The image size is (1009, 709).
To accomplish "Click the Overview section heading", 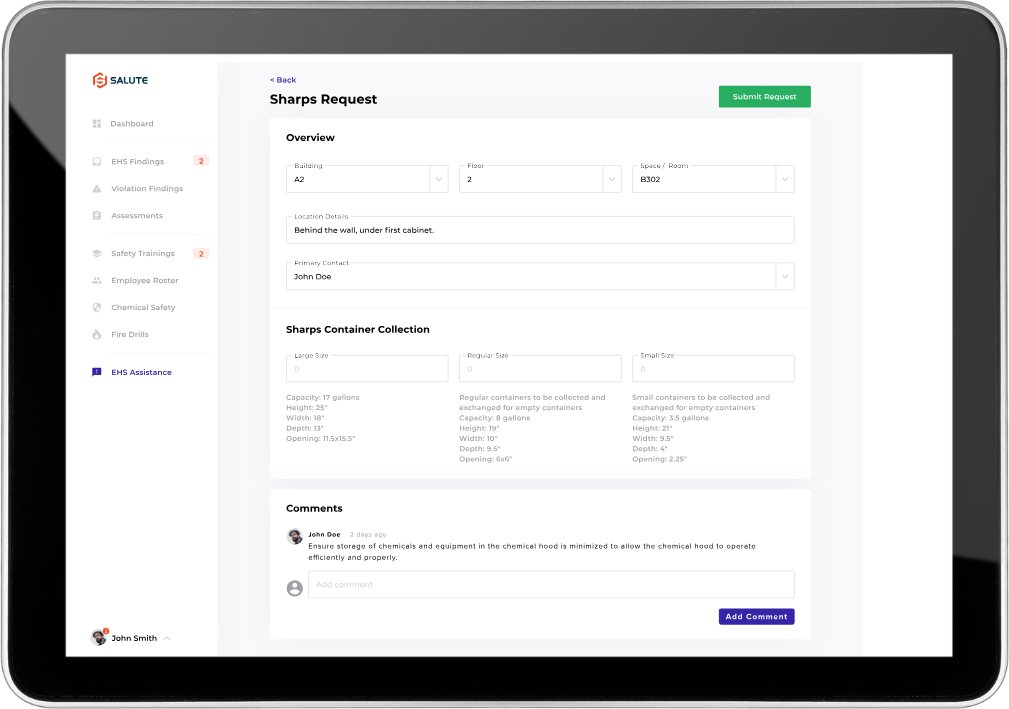I will (310, 138).
